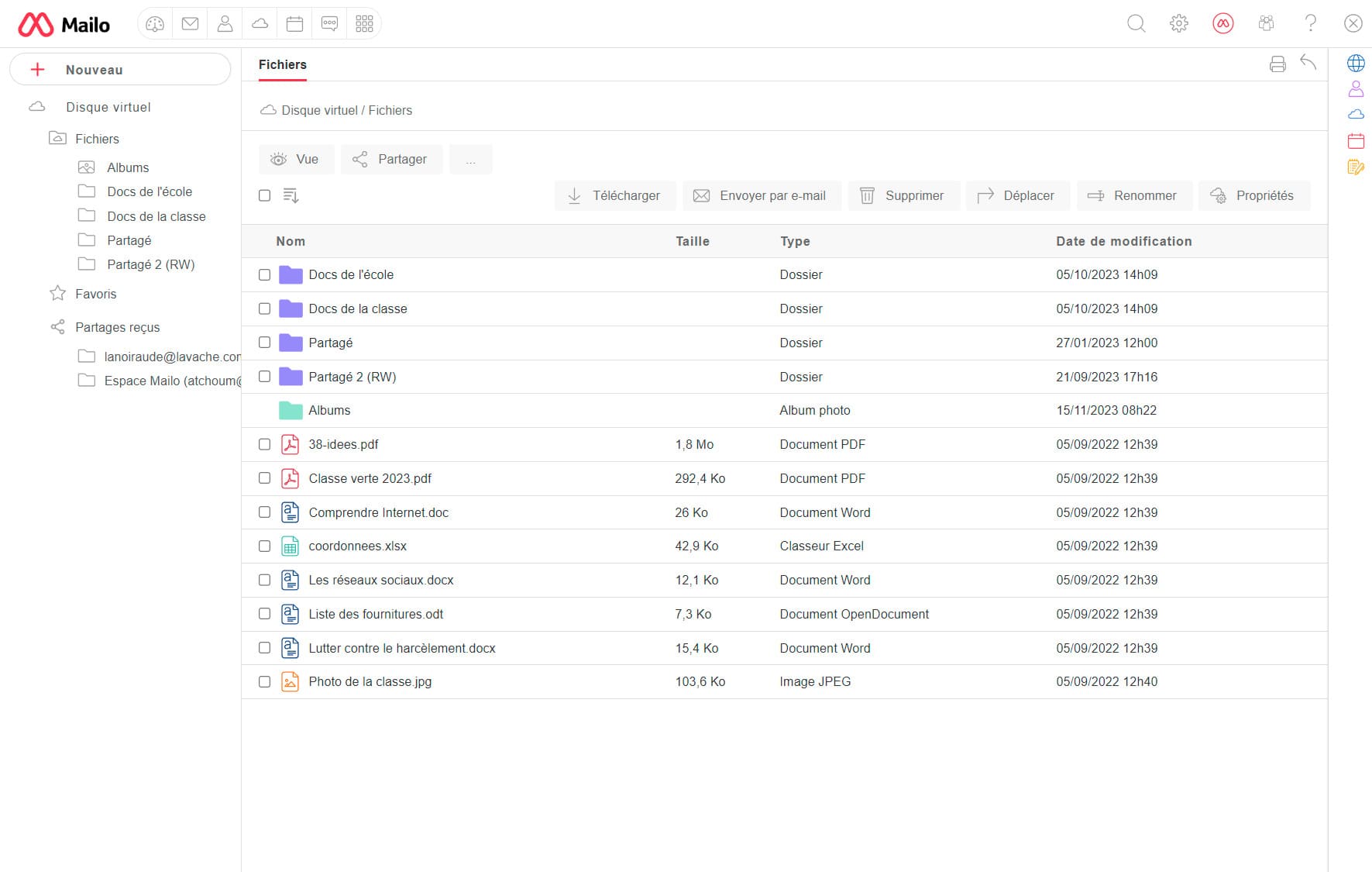Open the Calendar icon in the top navigation
Image resolution: width=1372 pixels, height=872 pixels.
pos(294,23)
